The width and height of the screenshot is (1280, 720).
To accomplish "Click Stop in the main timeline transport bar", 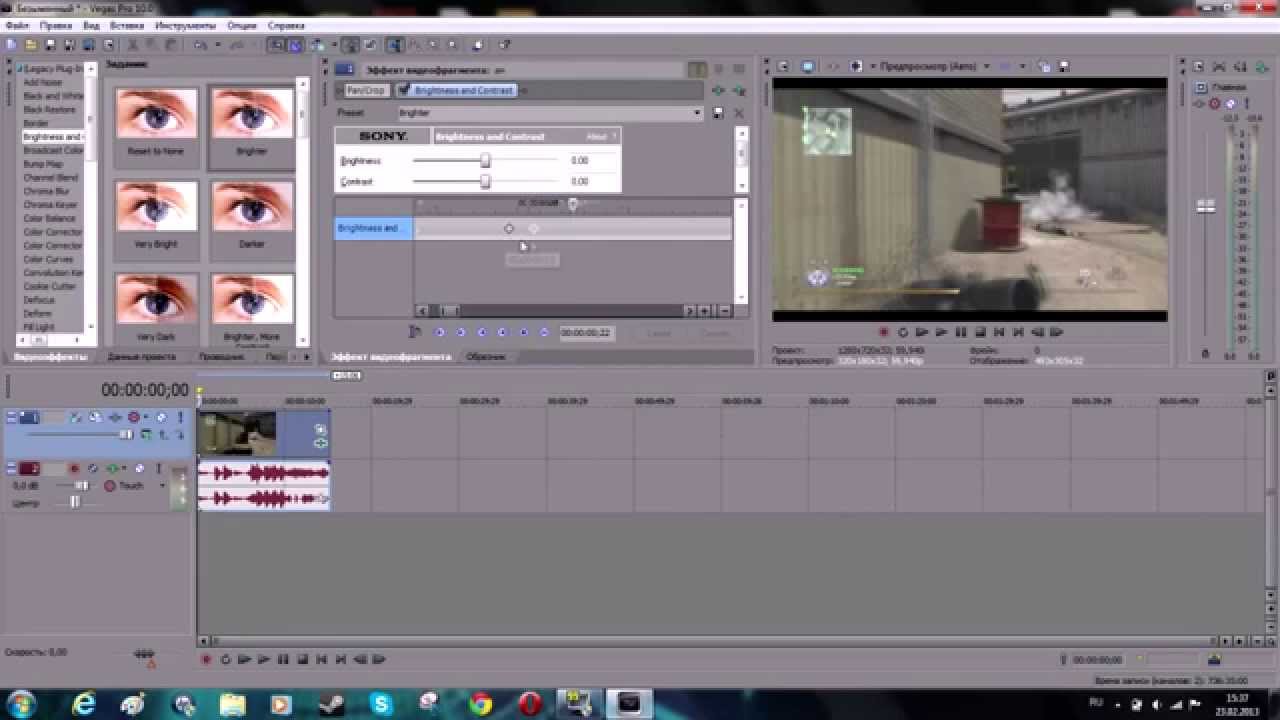I will (x=302, y=659).
